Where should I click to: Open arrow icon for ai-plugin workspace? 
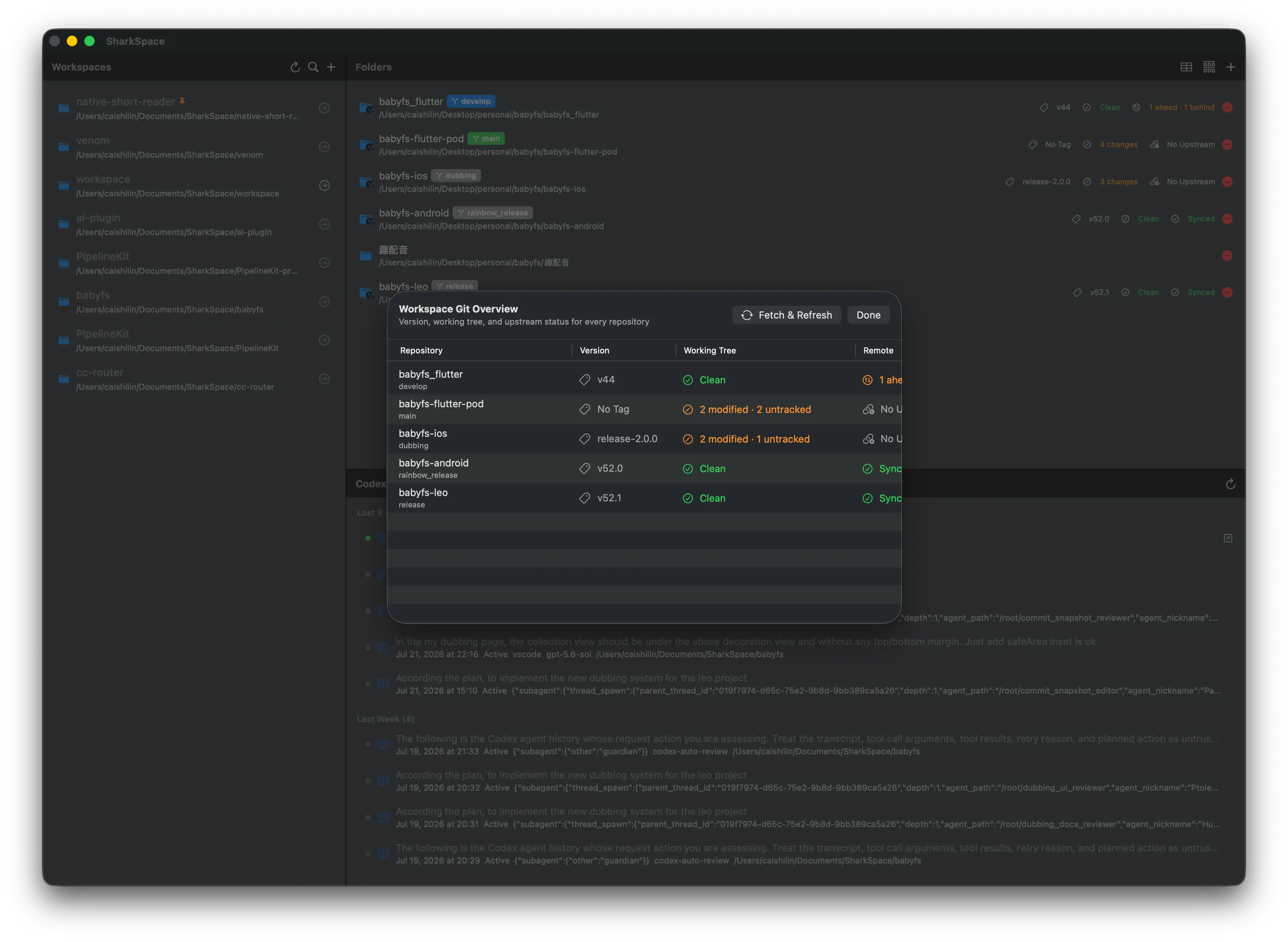coord(324,224)
